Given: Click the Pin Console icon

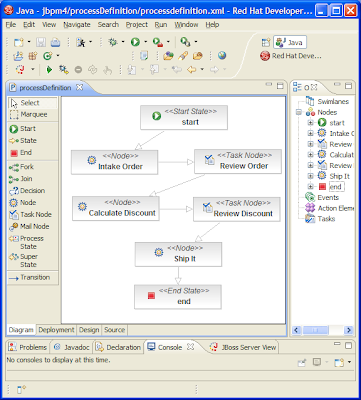Looking at the screenshot, I should tap(302, 362).
